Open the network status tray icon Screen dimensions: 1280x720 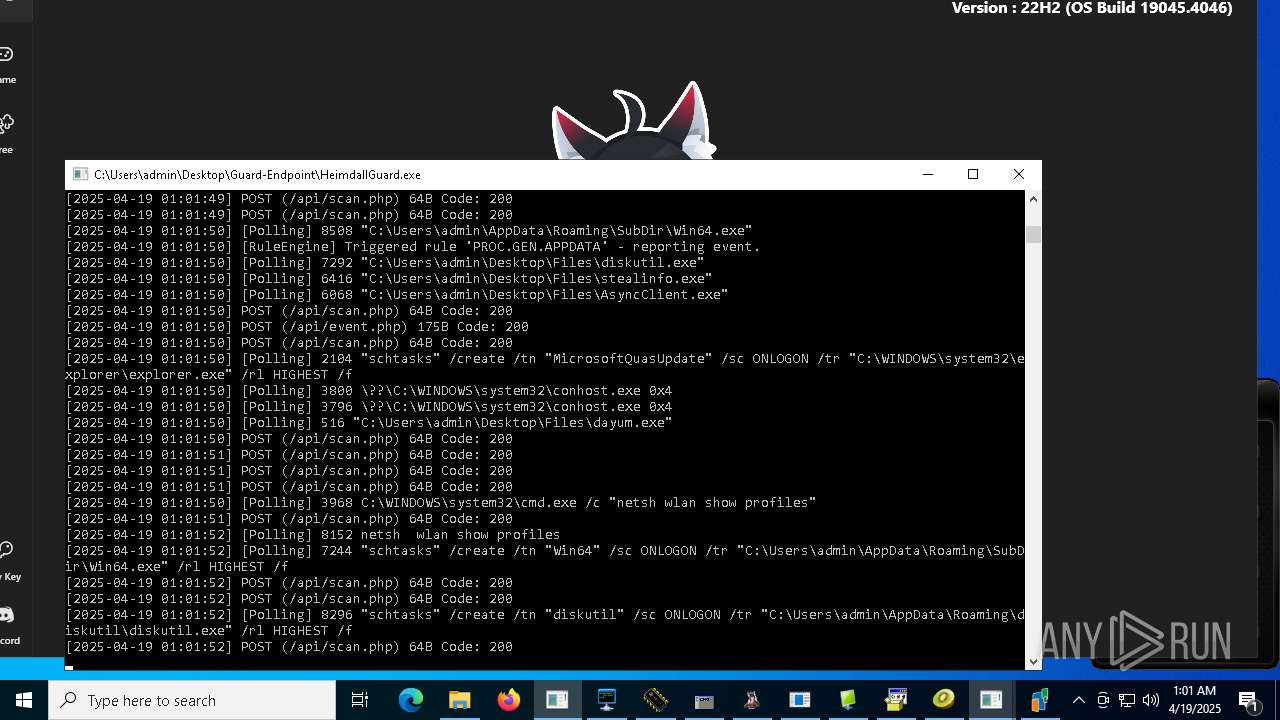[1127, 700]
